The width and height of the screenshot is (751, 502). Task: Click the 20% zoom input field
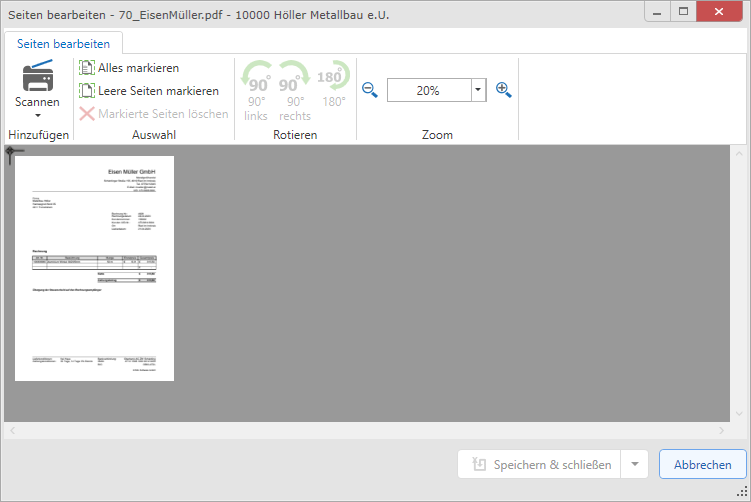[x=428, y=90]
